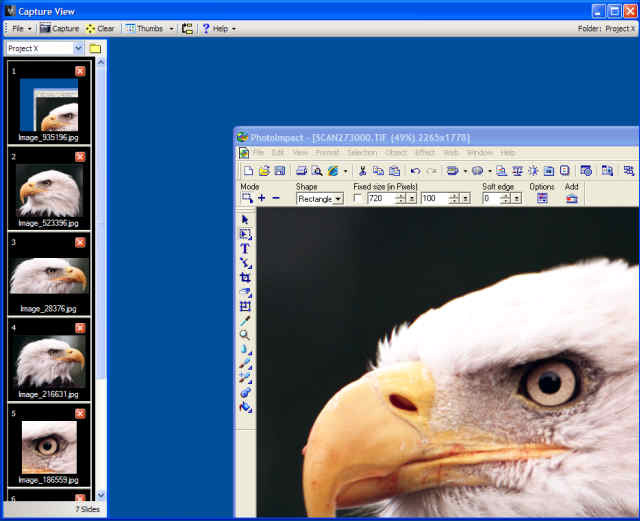Open the dropdown arrow next to the 100 field
This screenshot has width=640, height=521.
(465, 198)
